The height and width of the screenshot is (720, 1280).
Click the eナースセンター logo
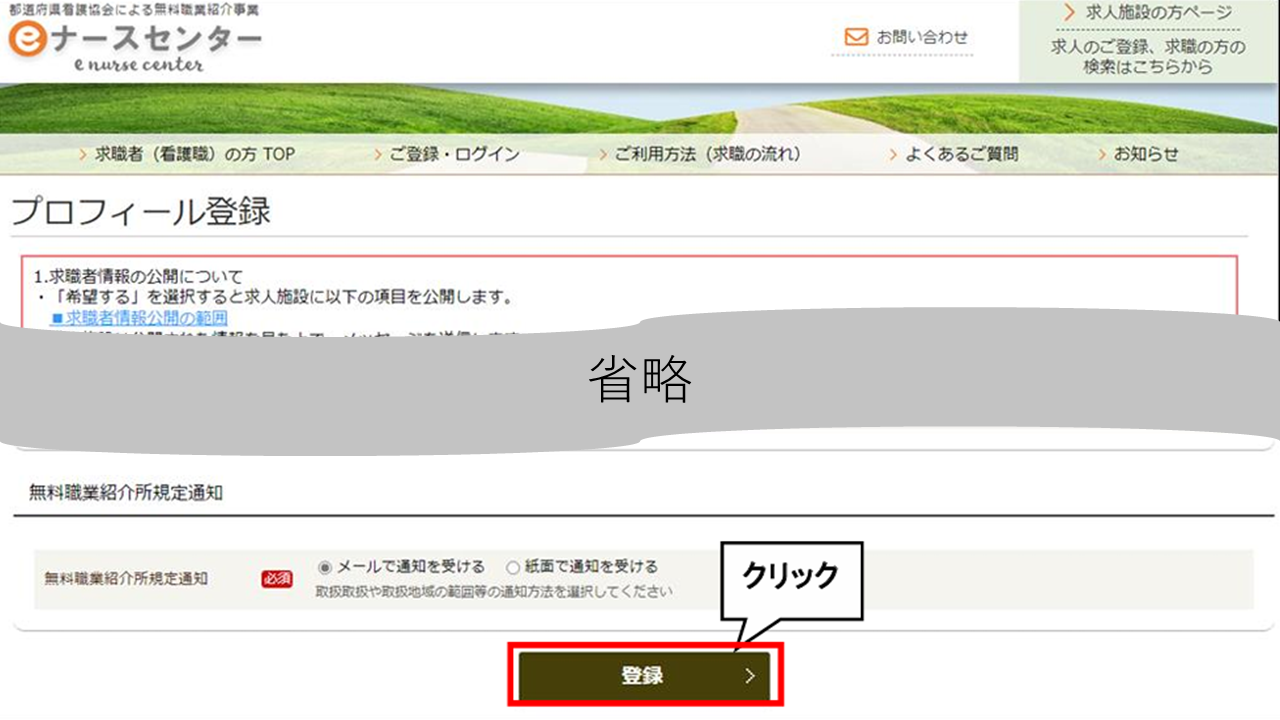point(135,40)
